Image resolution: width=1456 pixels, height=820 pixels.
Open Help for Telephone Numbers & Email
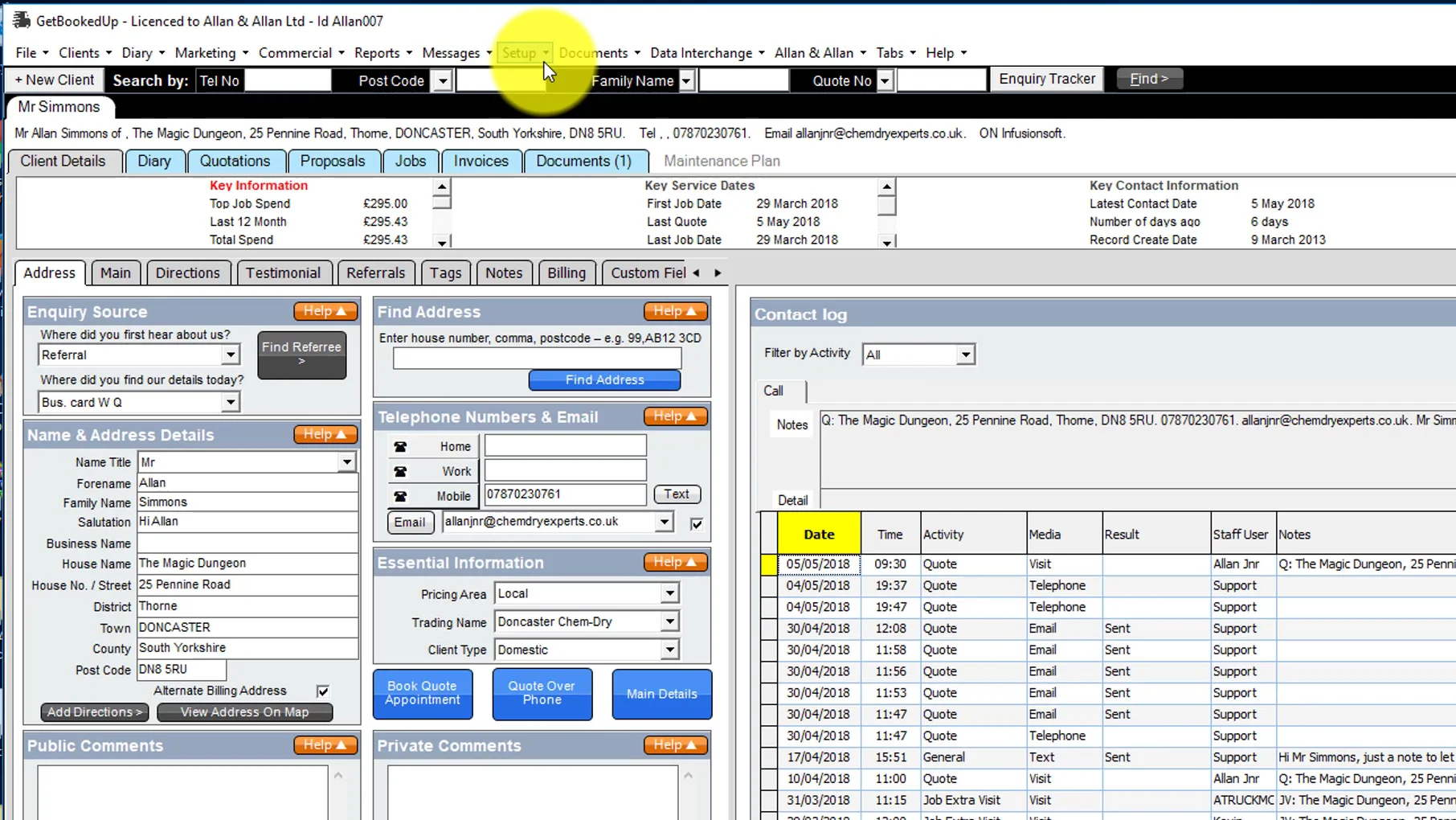coord(676,416)
